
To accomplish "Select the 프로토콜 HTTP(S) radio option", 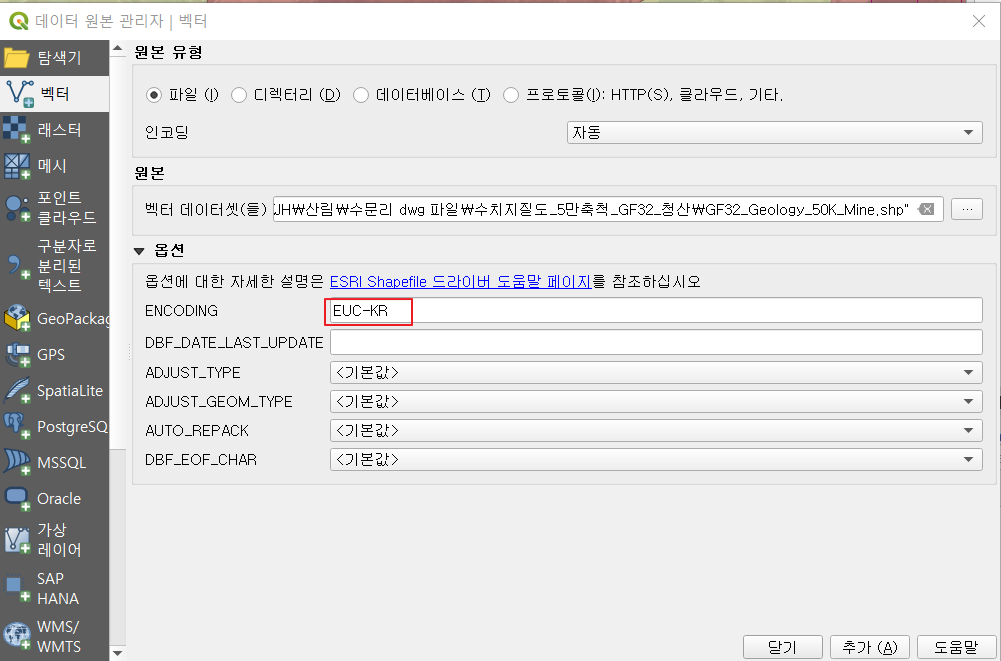I will pos(511,95).
